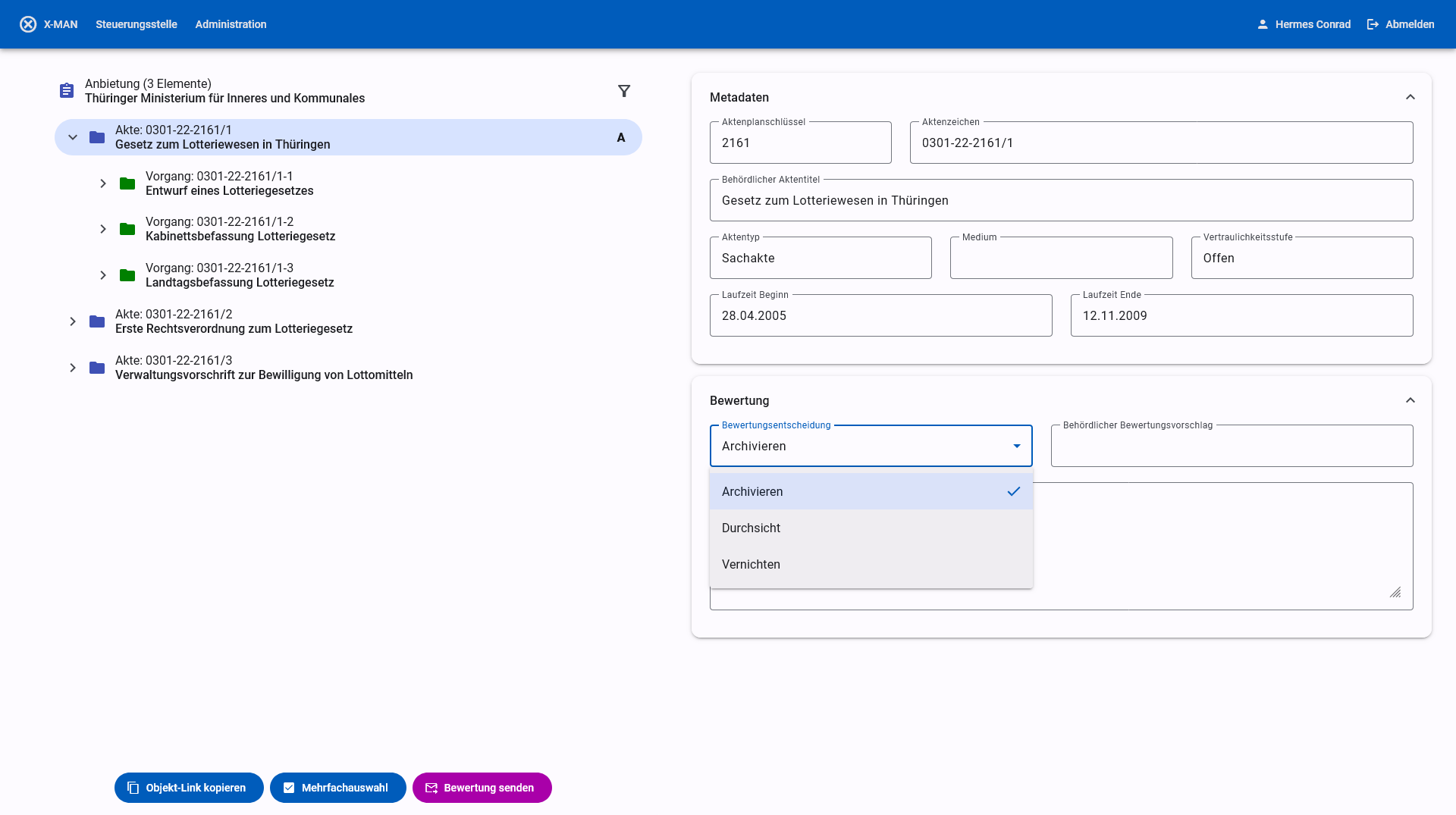Click the resize handle of the comment textarea
This screenshot has width=1456, height=815.
click(x=1395, y=592)
